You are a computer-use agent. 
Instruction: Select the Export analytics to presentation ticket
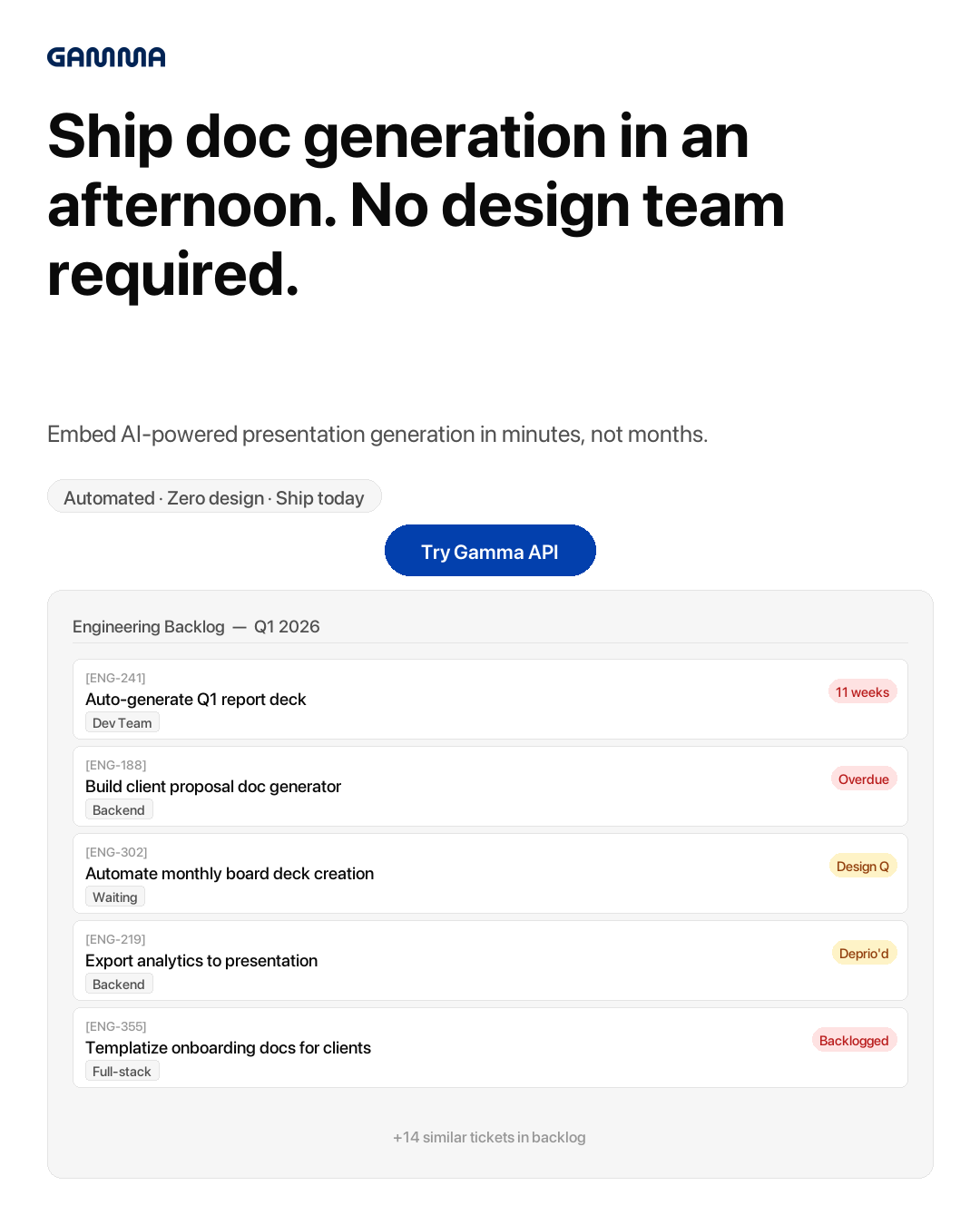click(201, 961)
